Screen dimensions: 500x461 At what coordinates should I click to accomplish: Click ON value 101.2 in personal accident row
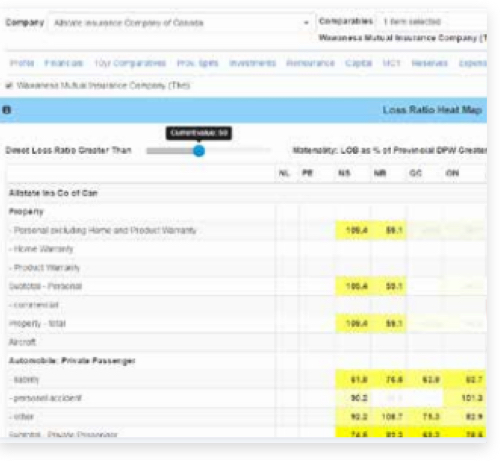[x=472, y=398]
